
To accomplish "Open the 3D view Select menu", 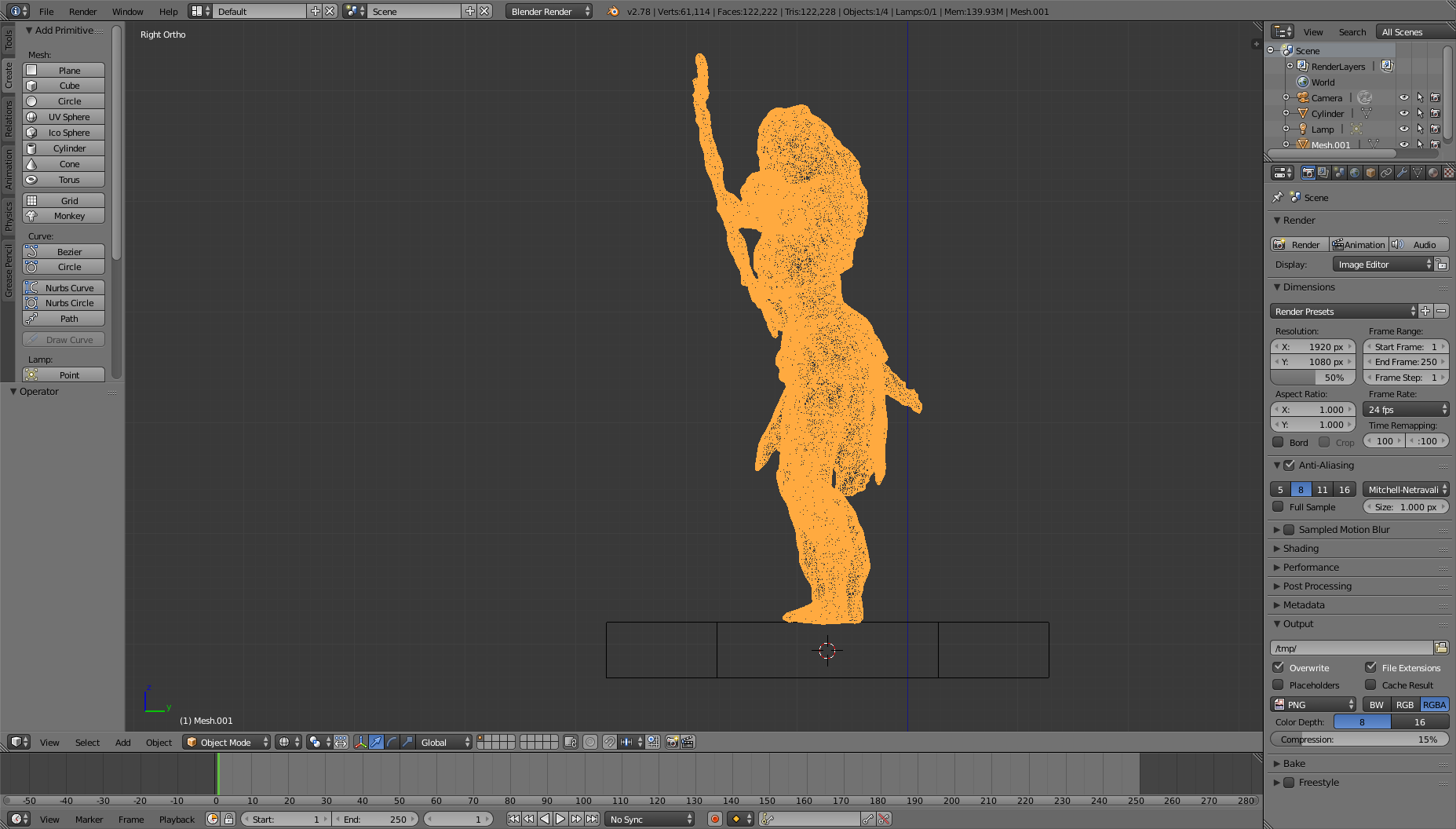I will tap(87, 742).
